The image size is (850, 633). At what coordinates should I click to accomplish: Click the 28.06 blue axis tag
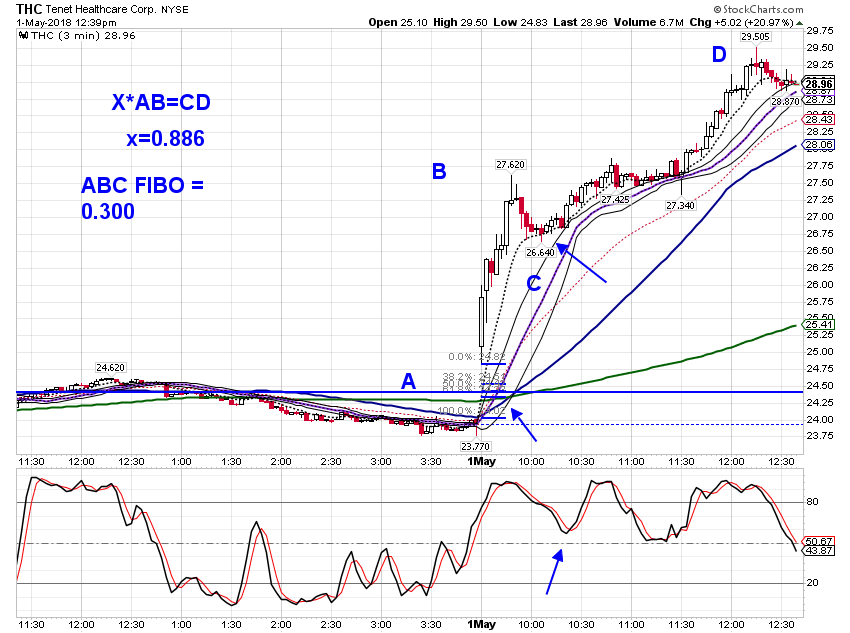click(x=818, y=145)
